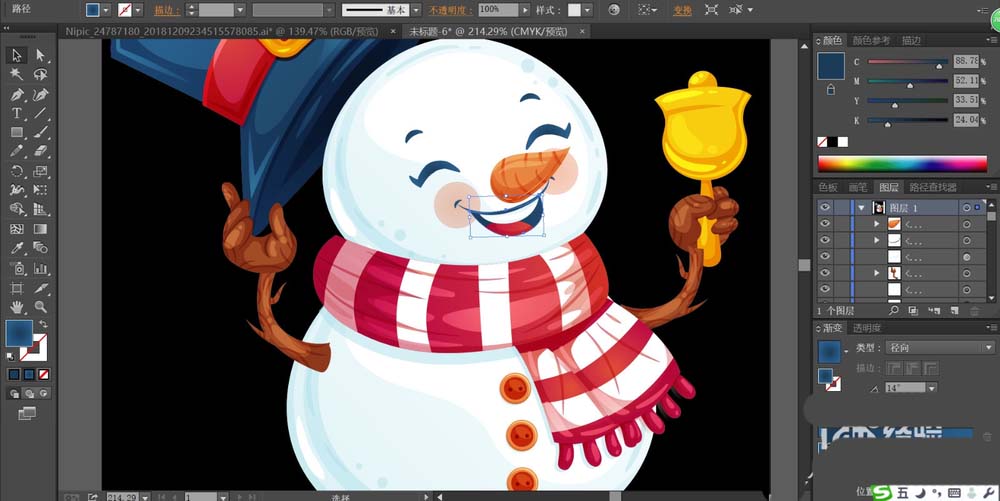
Task: Open the 画笔 brushes tab
Action: point(858,187)
